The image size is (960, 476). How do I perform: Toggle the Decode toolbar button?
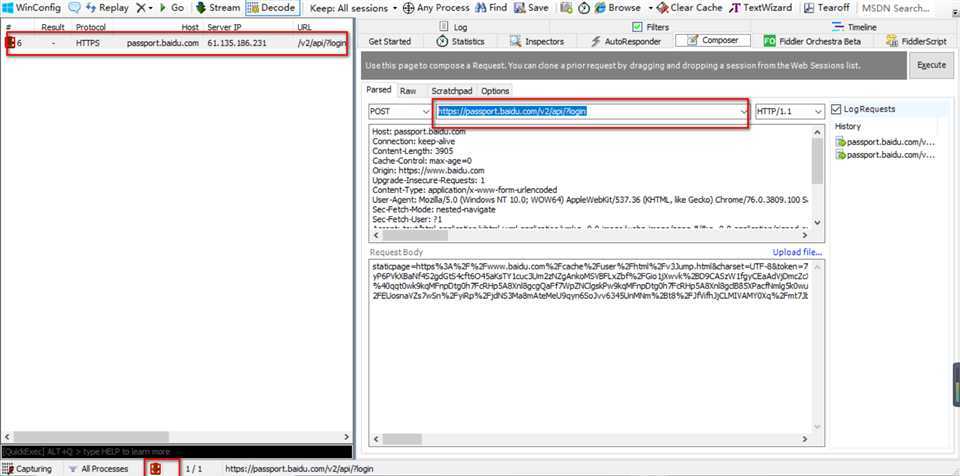coord(271,8)
